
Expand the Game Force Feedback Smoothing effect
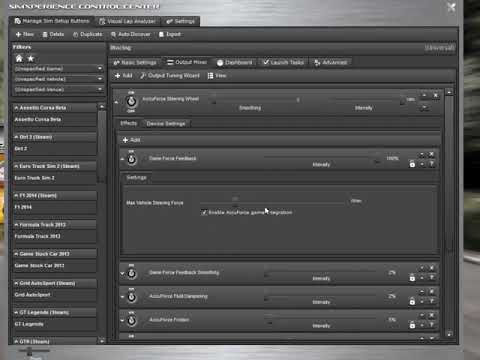pyautogui.click(x=122, y=273)
